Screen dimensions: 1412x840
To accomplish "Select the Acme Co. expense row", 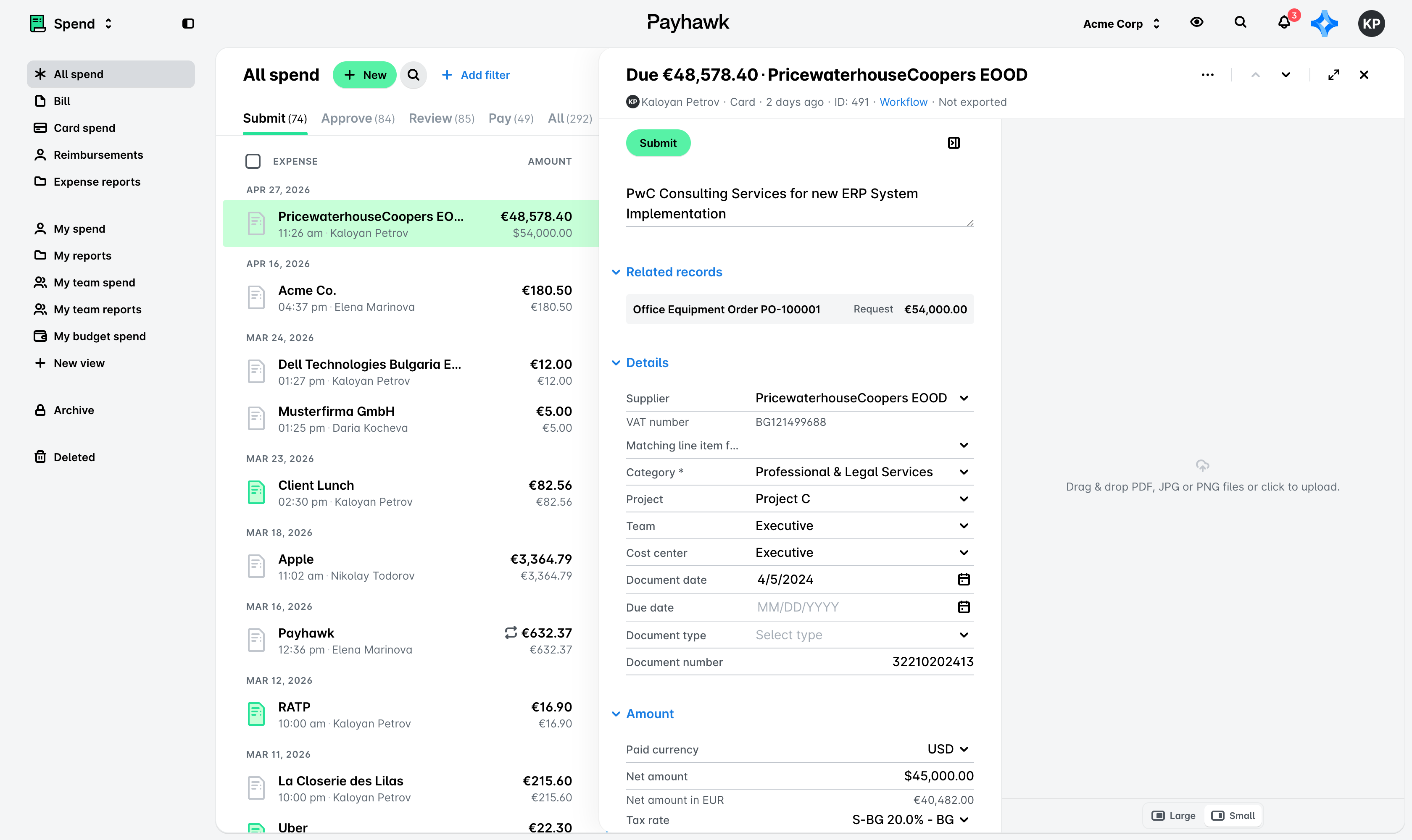I will [x=411, y=298].
